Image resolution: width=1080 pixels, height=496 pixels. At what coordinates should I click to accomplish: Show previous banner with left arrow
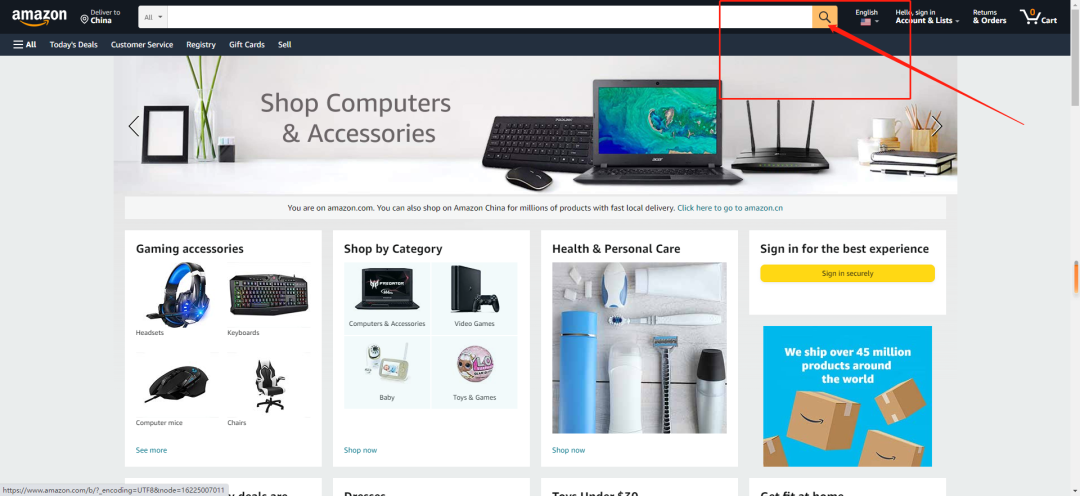(x=134, y=126)
